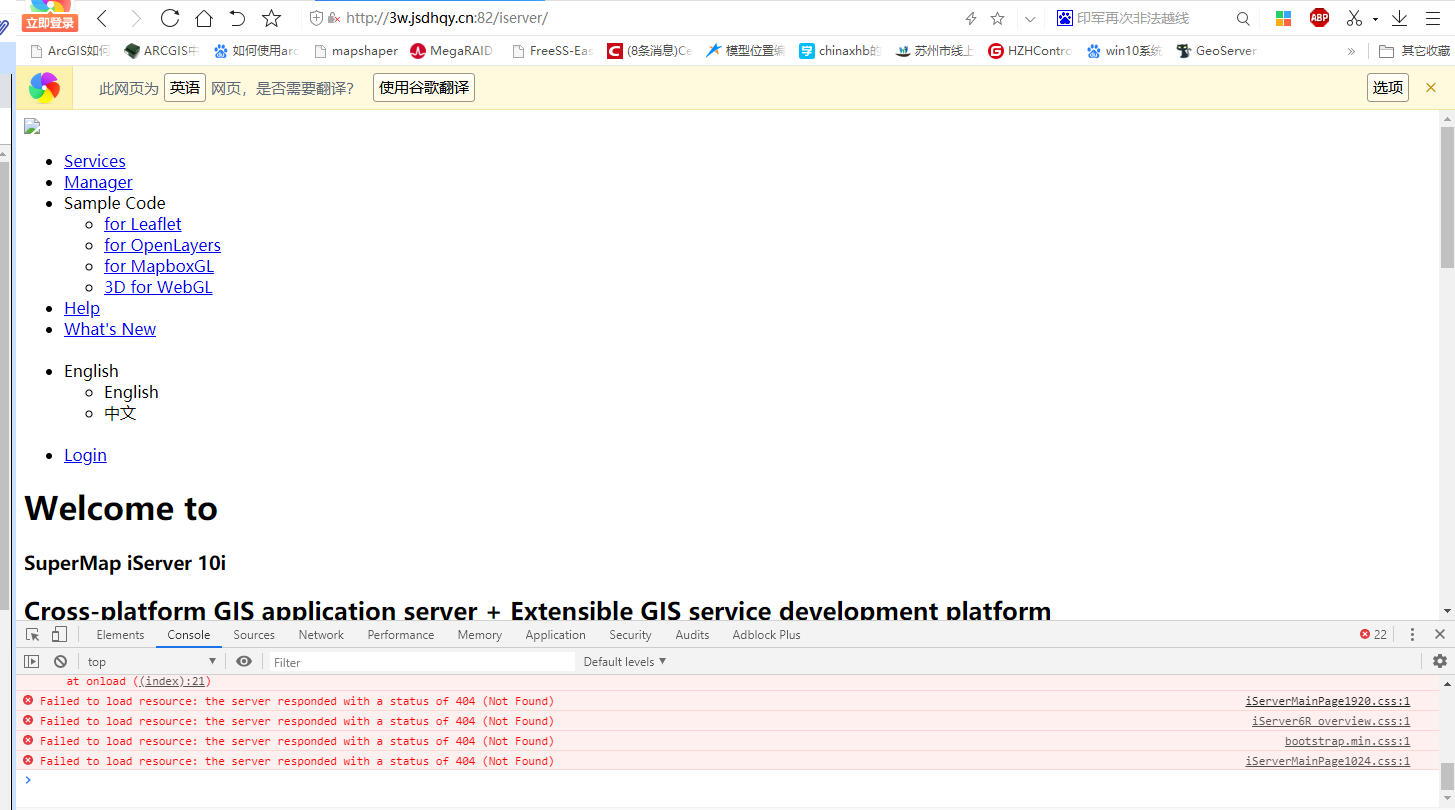Image resolution: width=1455 pixels, height=810 pixels.
Task: Open the top JavaScript context dropdown
Action: pyautogui.click(x=152, y=661)
